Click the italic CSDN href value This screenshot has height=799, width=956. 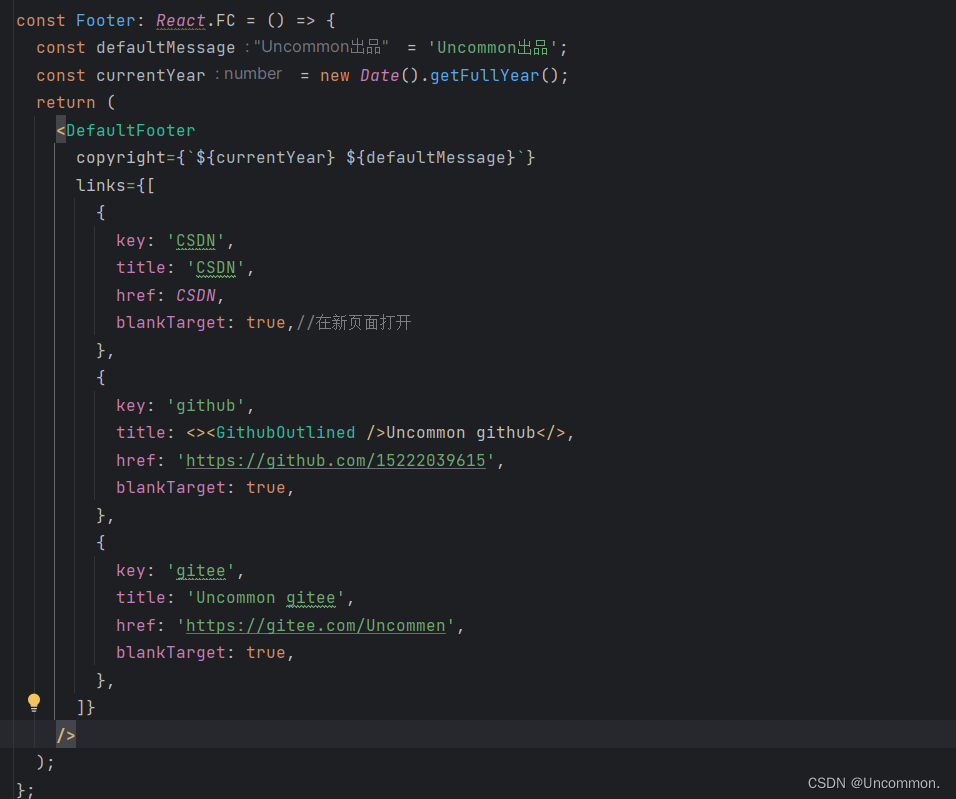tap(196, 296)
